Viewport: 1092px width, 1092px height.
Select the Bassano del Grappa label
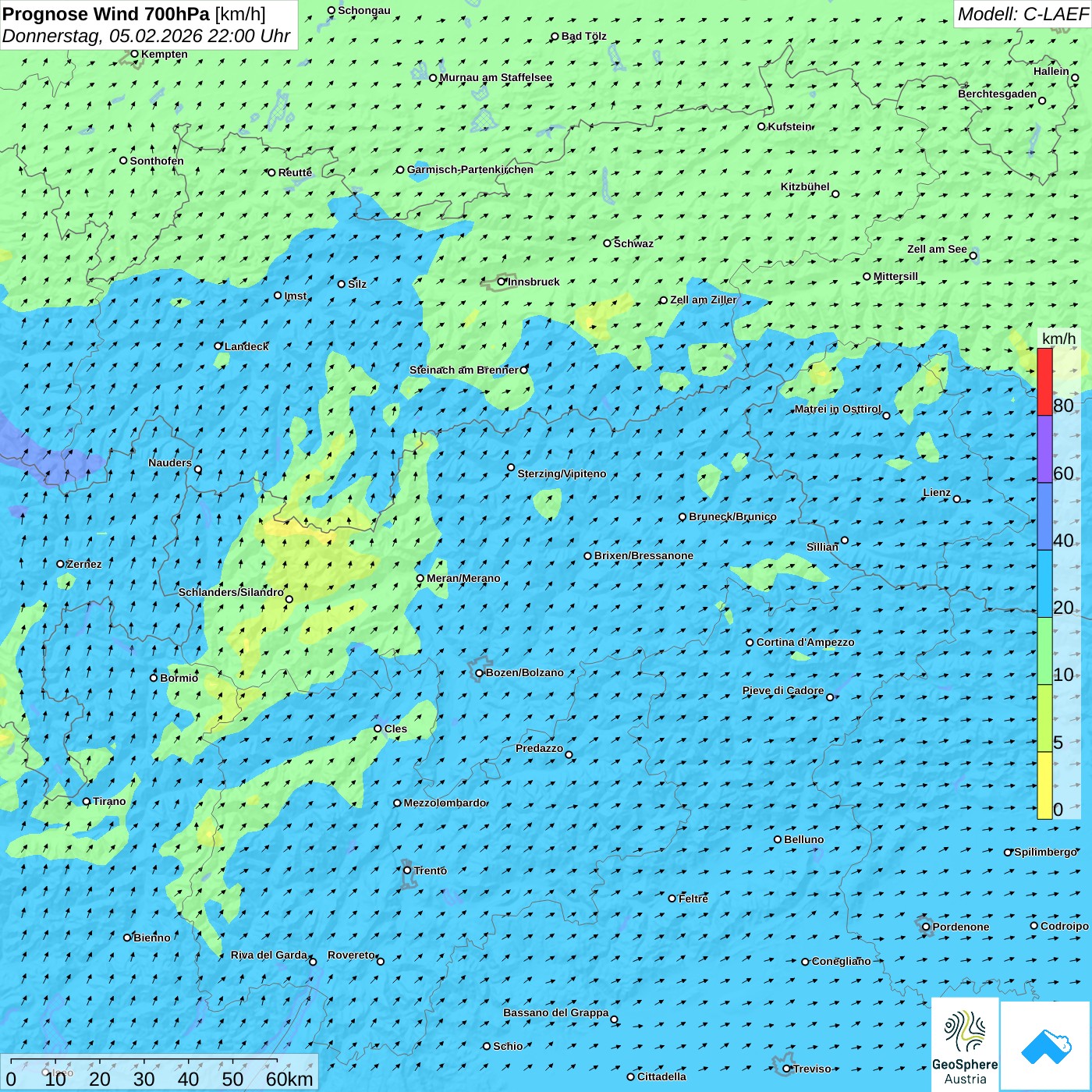(x=555, y=1012)
